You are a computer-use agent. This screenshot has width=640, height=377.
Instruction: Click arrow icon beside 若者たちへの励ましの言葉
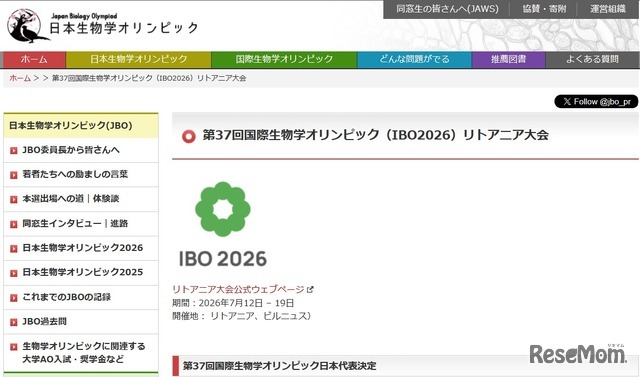(14, 175)
